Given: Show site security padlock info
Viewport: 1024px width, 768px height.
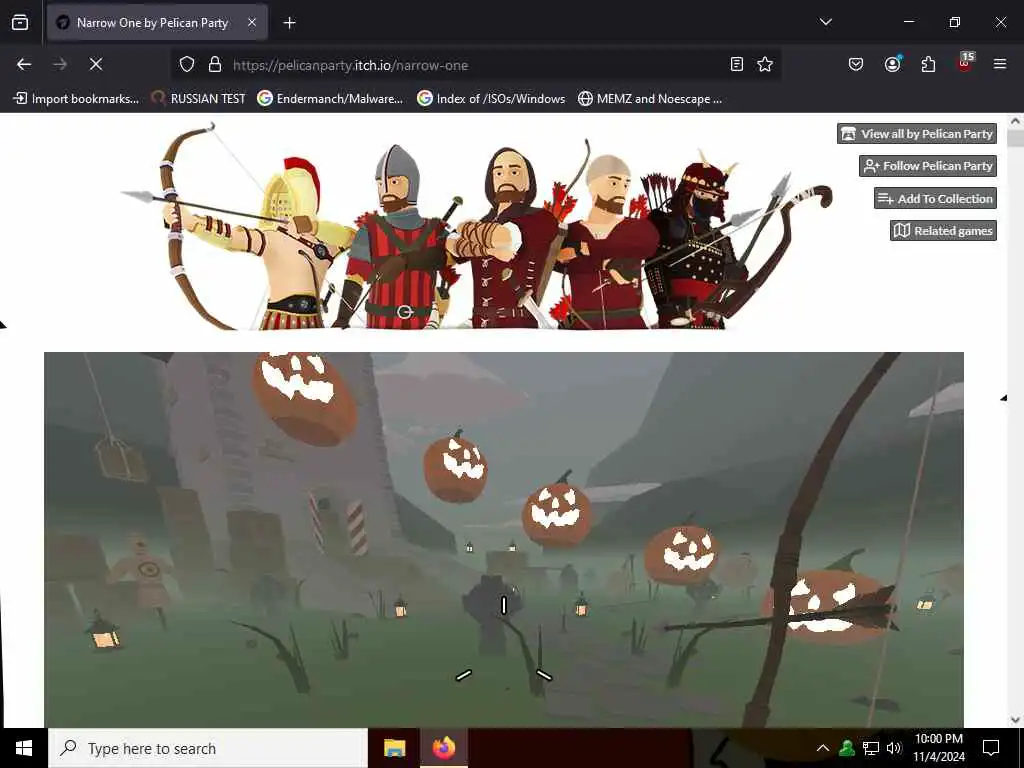Looking at the screenshot, I should point(215,65).
